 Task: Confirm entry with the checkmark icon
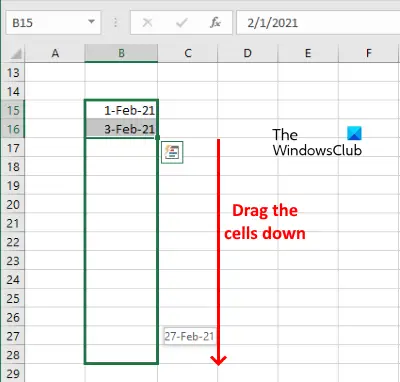[x=182, y=23]
